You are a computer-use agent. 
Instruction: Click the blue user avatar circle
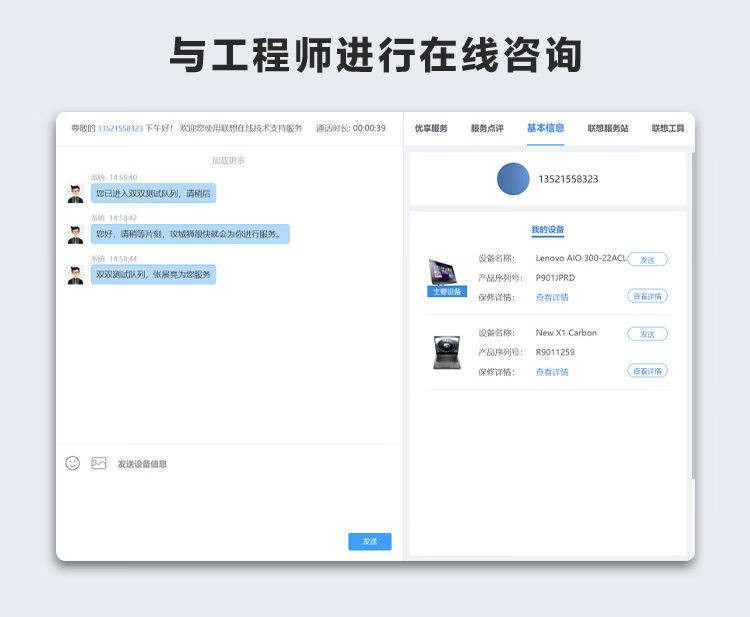513,179
